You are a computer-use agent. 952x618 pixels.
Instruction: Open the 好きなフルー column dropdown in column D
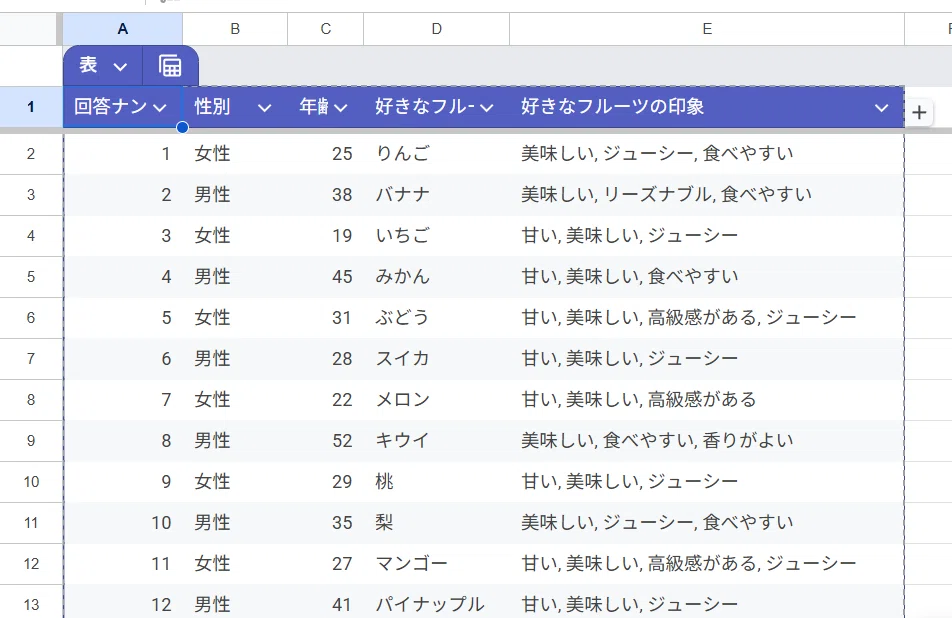[x=486, y=108]
